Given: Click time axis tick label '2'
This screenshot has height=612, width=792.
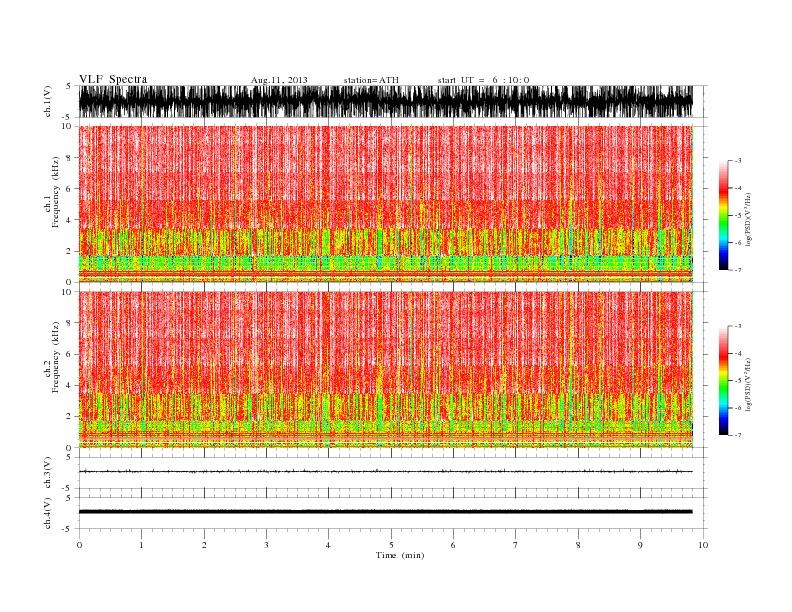Looking at the screenshot, I should point(204,545).
